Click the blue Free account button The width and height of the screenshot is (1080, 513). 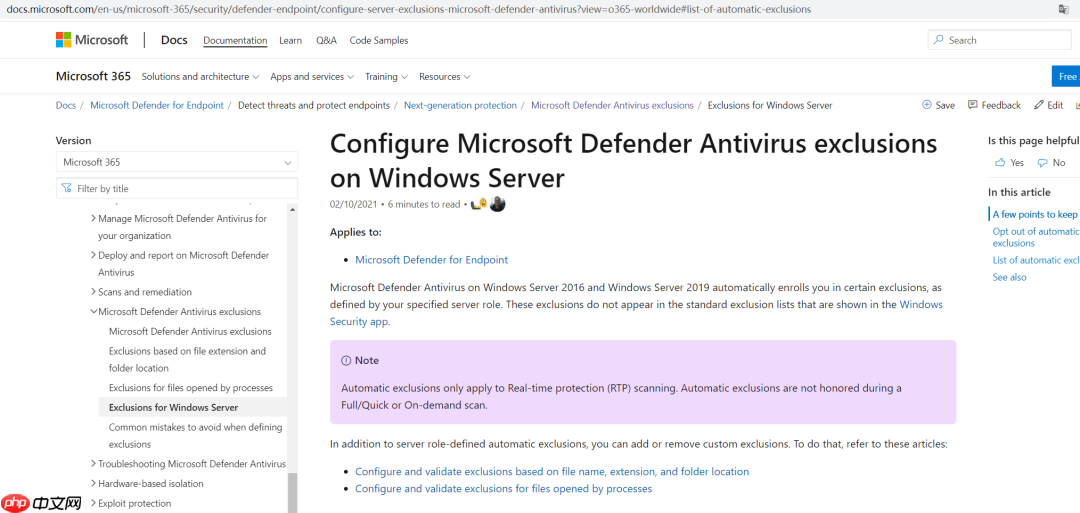pyautogui.click(x=1066, y=76)
